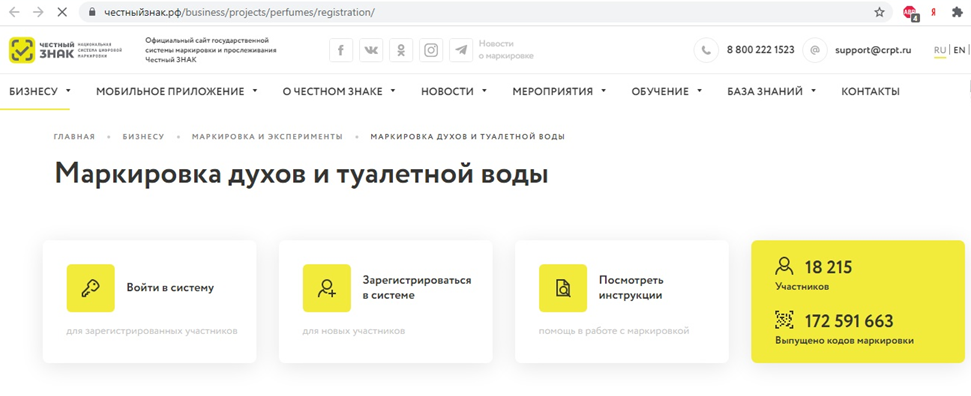Click Посмотреть инструкции card
Screen dimensions: 971x396
(622, 301)
